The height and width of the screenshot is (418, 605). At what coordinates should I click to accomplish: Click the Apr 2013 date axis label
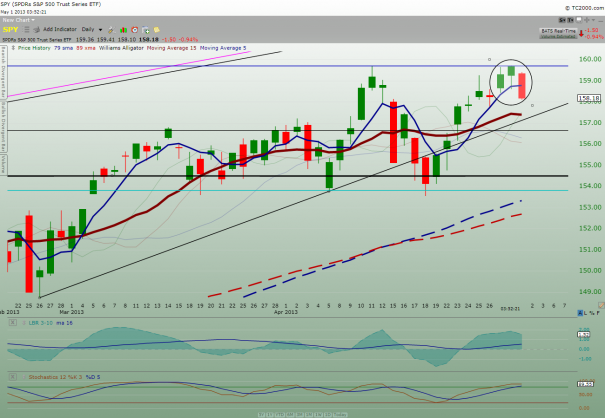click(x=286, y=312)
